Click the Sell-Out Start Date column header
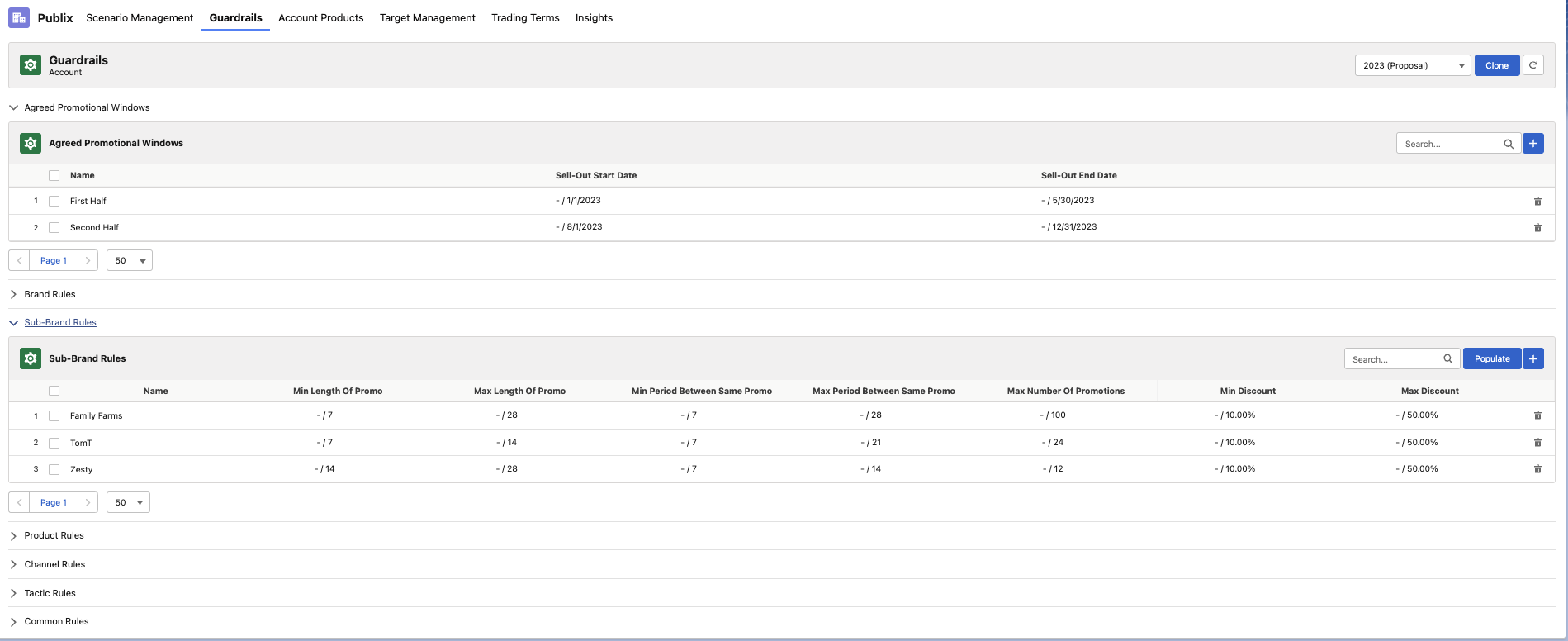The image size is (1568, 641). pyautogui.click(x=596, y=175)
